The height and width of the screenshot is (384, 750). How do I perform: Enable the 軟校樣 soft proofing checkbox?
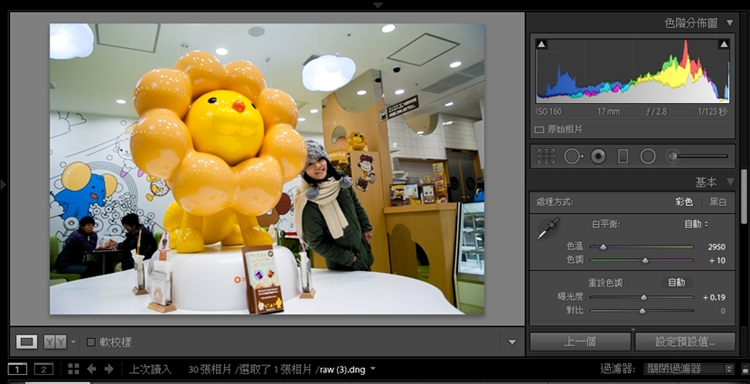tap(91, 342)
